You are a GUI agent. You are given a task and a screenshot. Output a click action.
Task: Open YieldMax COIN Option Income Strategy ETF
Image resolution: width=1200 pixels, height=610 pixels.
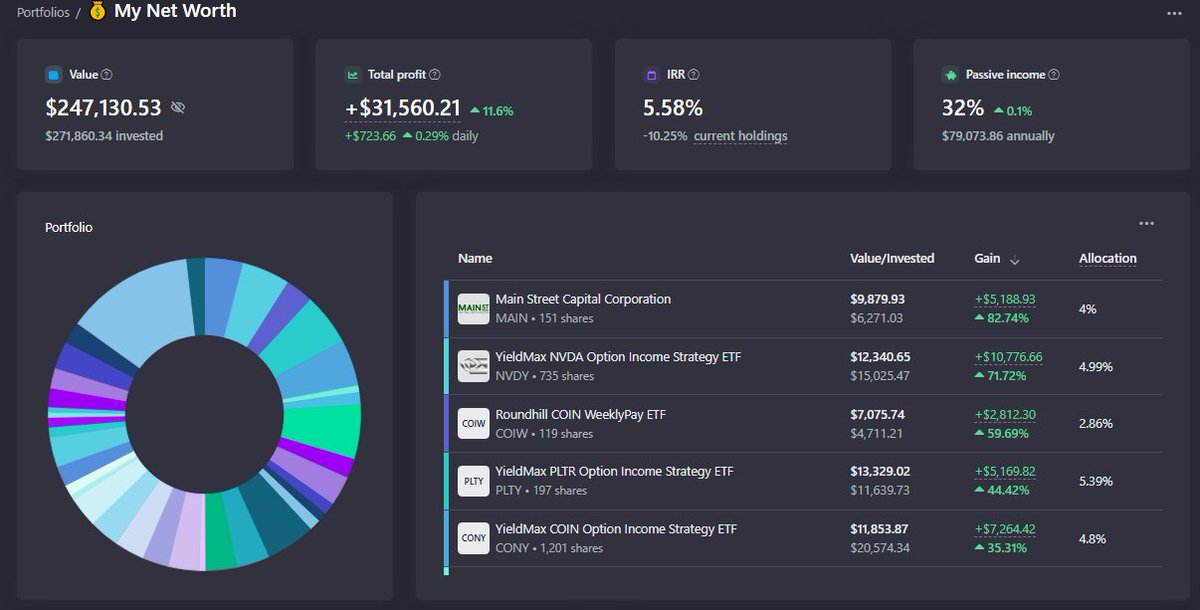pos(616,529)
